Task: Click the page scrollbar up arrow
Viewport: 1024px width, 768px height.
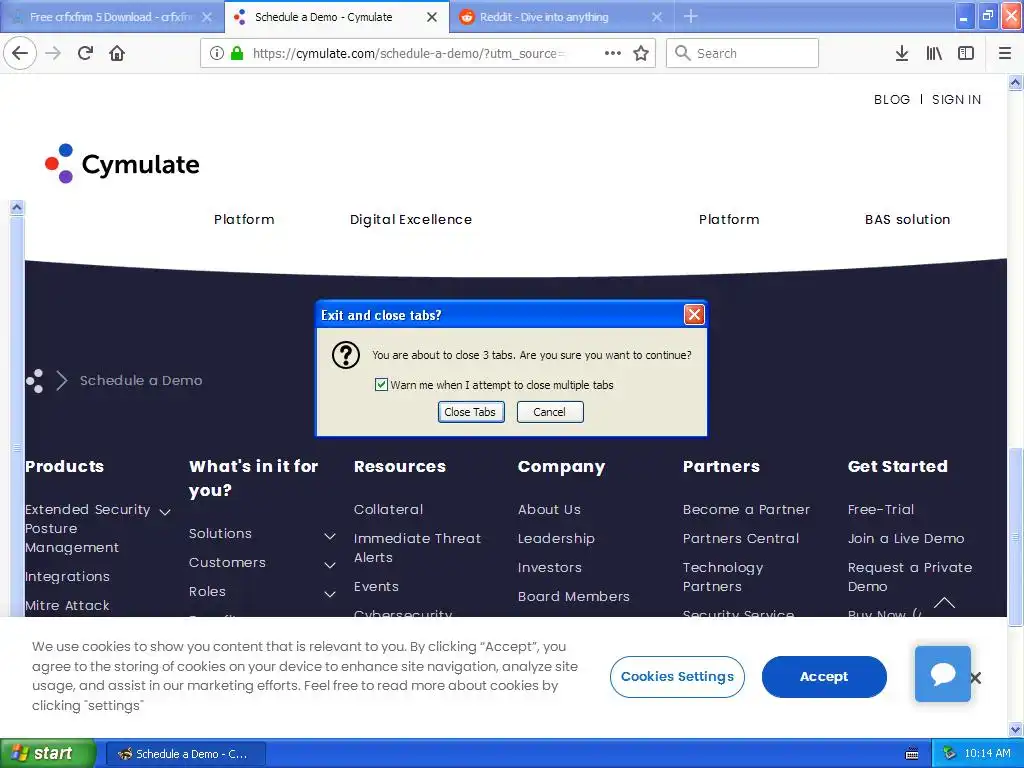Action: (1015, 82)
